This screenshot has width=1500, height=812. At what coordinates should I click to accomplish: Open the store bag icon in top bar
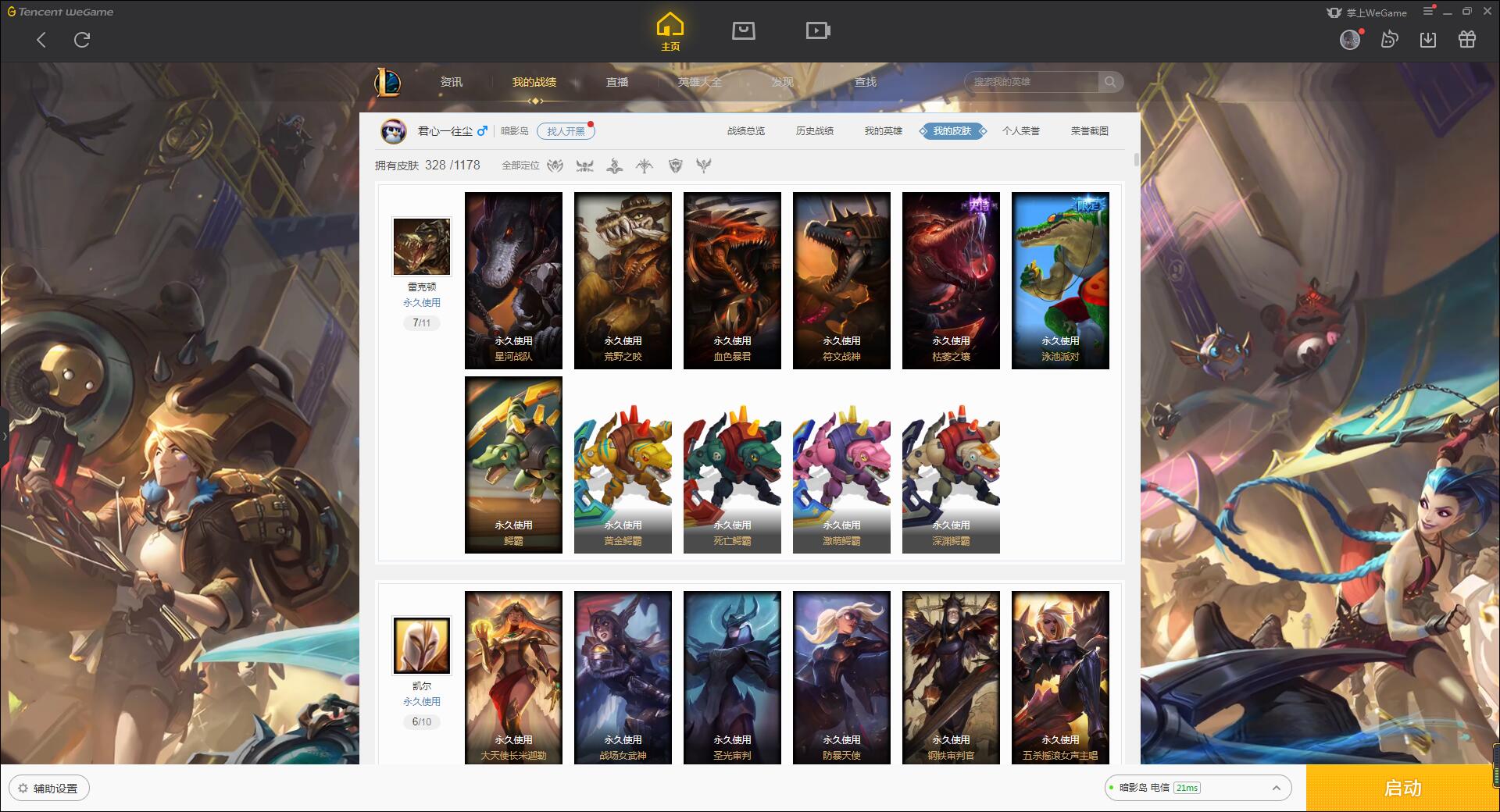(743, 30)
